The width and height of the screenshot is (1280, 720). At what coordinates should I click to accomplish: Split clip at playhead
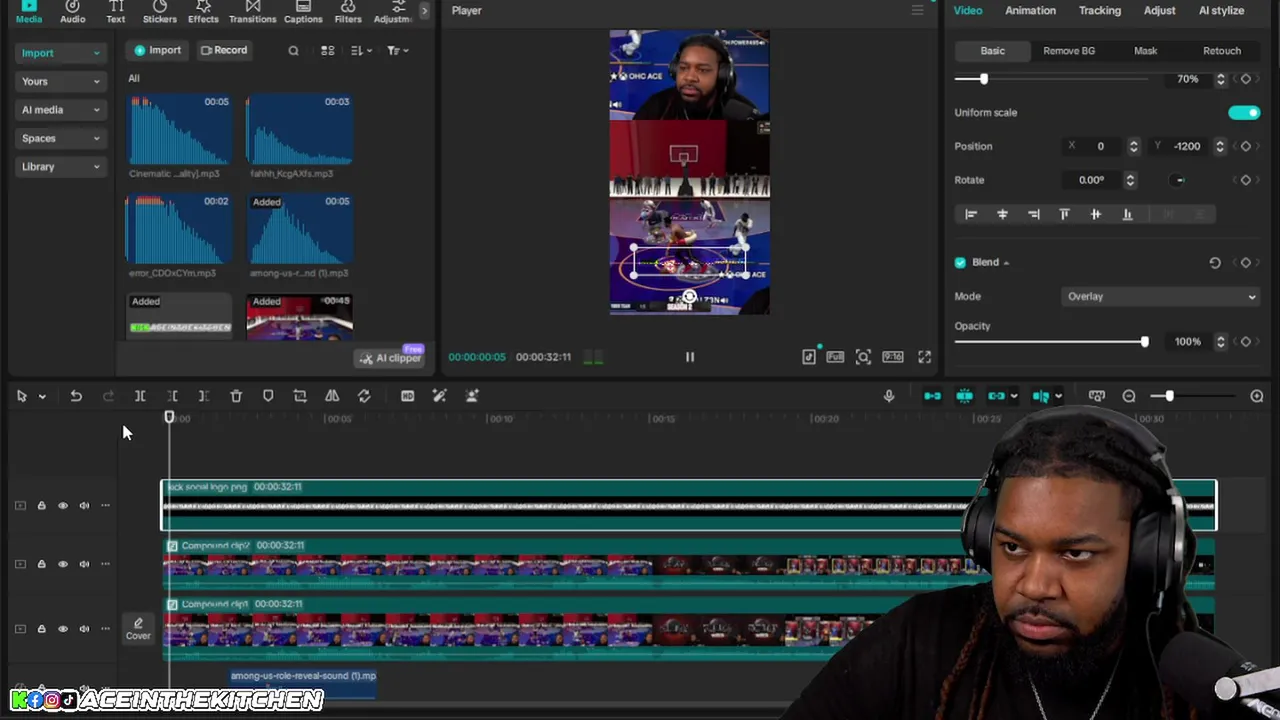point(140,396)
